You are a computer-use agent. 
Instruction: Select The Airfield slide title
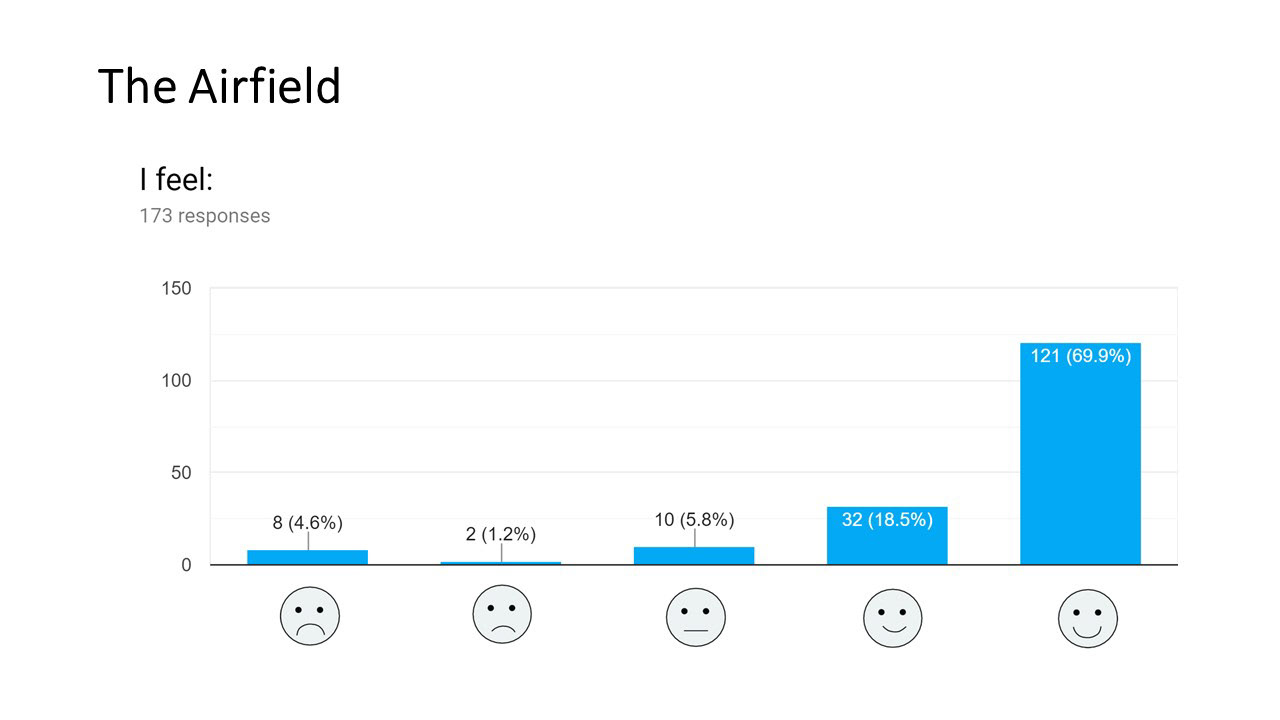(220, 86)
